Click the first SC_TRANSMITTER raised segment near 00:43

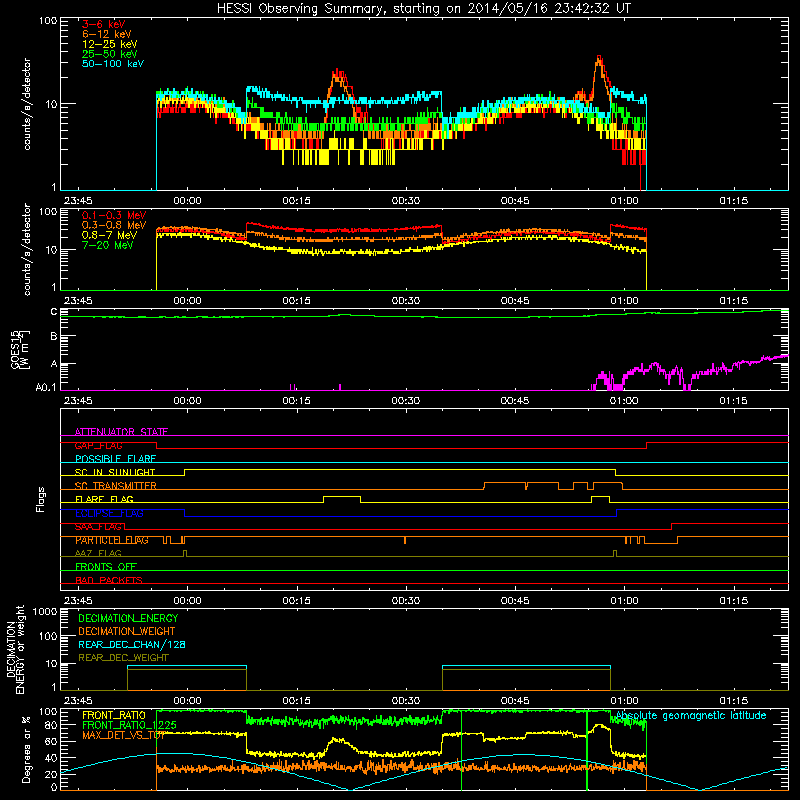505,483
